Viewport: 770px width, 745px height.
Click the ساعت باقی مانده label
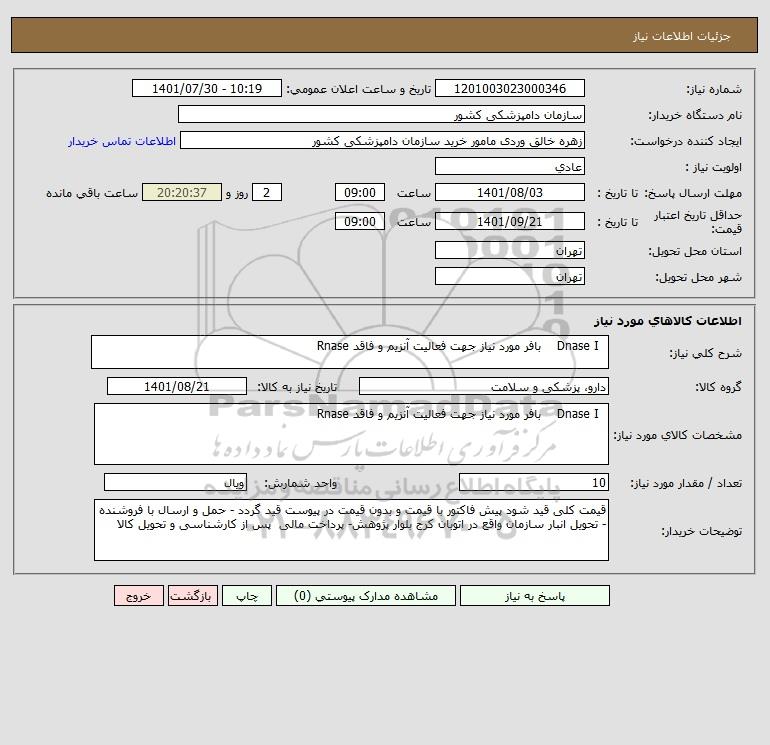pos(92,193)
